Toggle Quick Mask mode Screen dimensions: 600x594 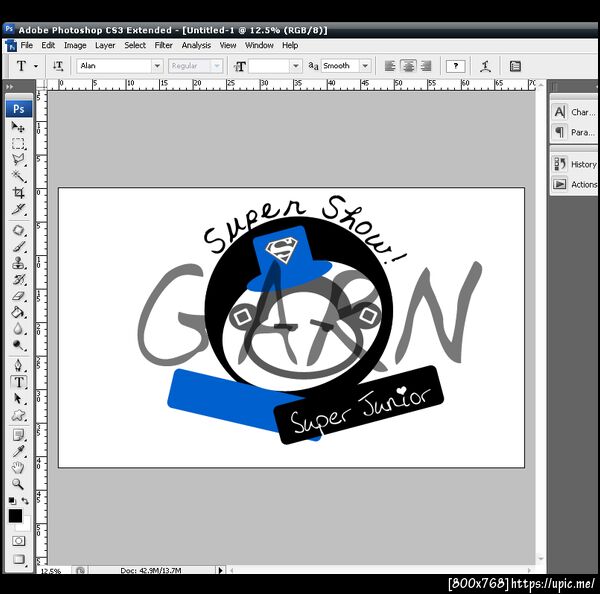[x=18, y=541]
